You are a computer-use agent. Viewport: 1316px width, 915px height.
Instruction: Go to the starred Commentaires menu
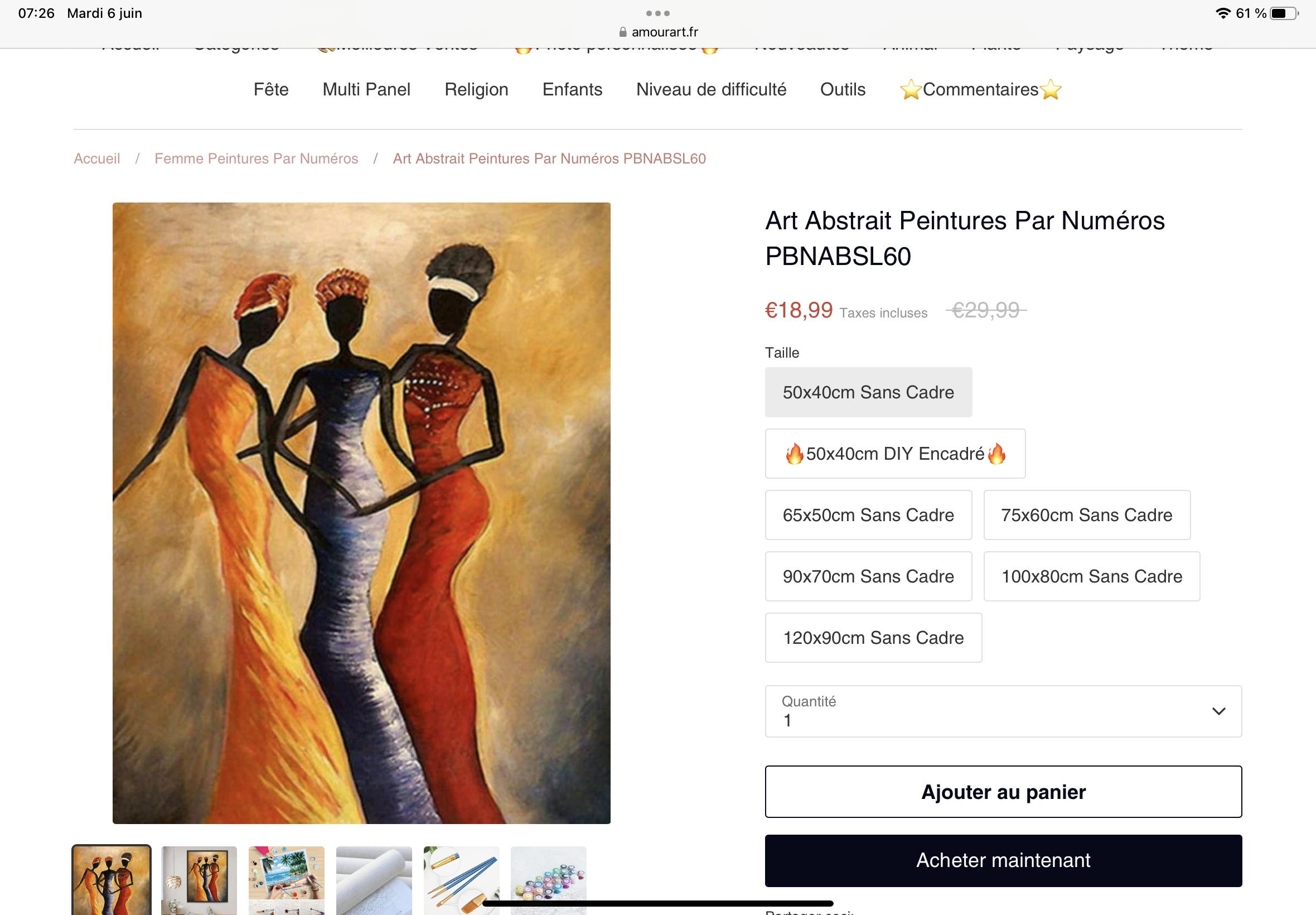(980, 89)
